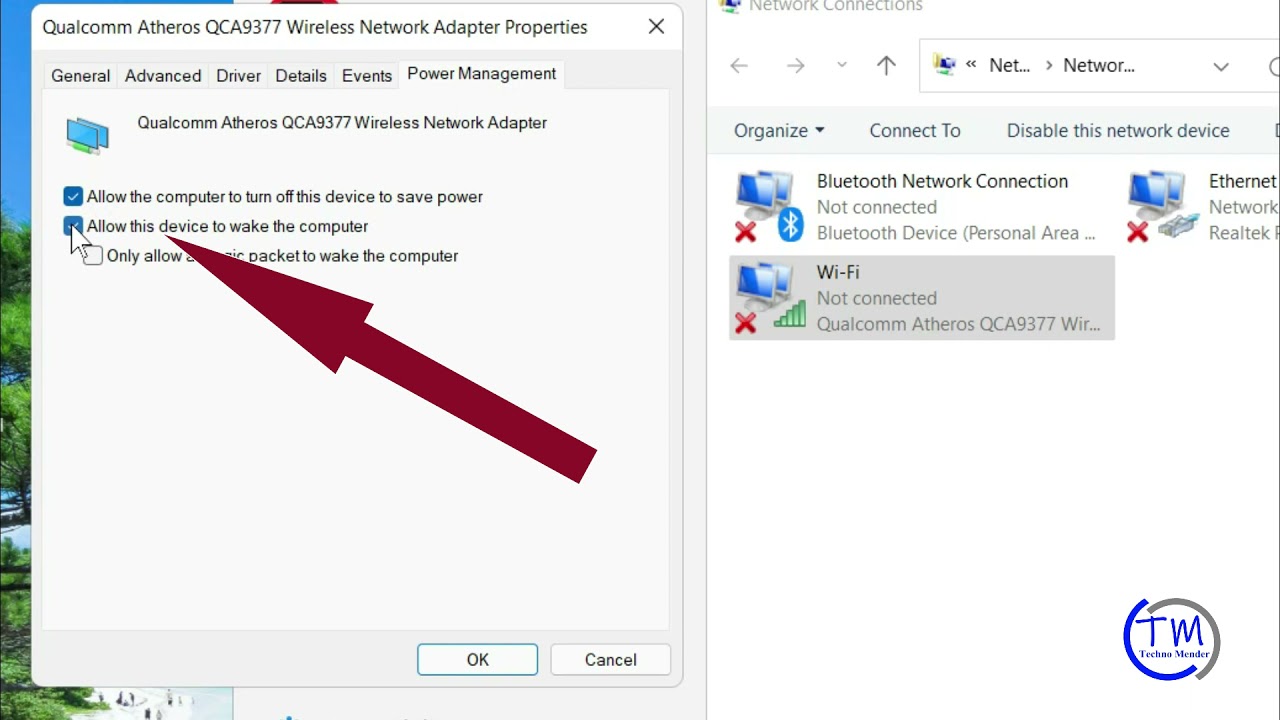Dismiss dialog with the Cancel button
The width and height of the screenshot is (1280, 720).
tap(610, 660)
